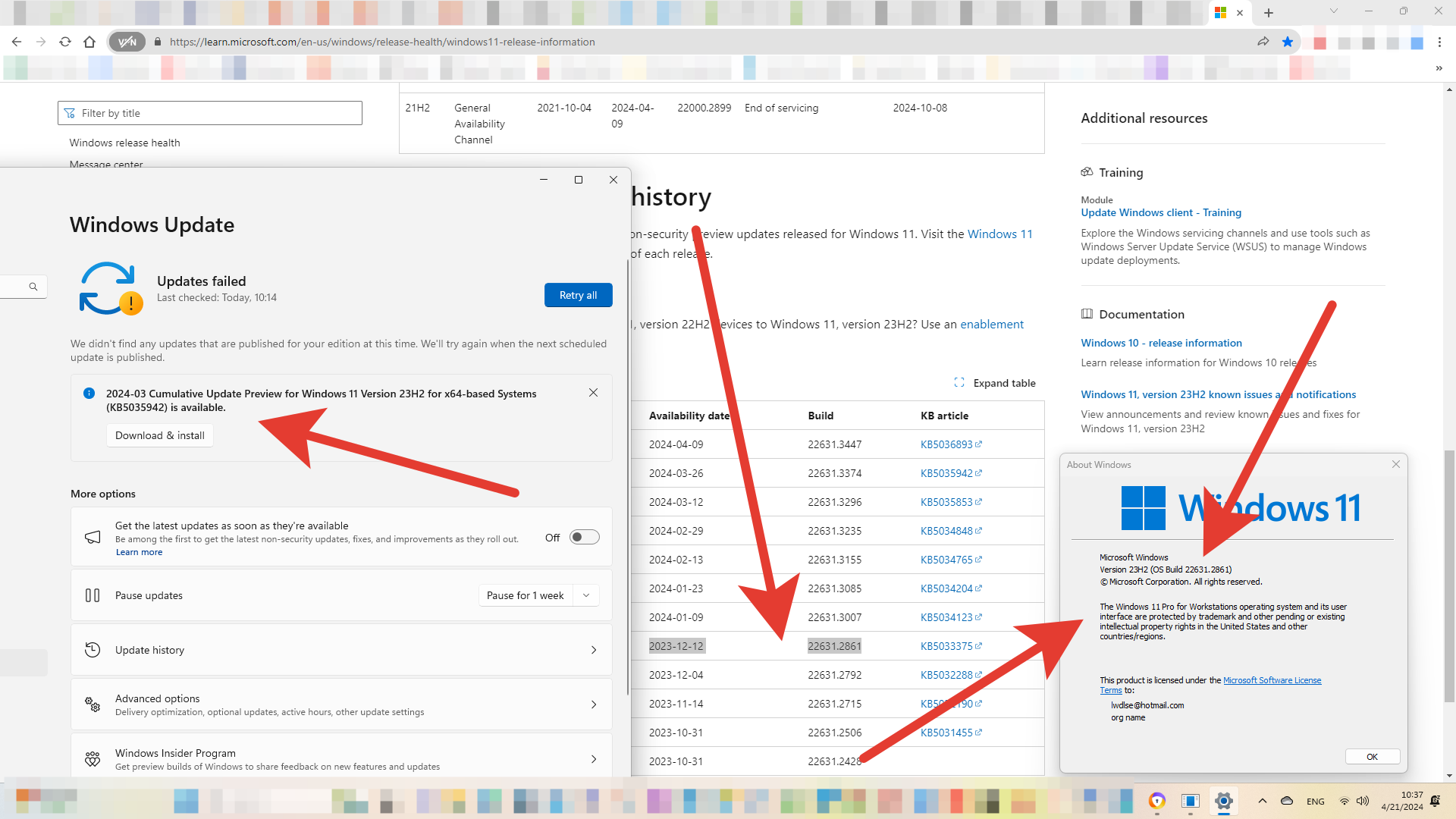The width and height of the screenshot is (1456, 819).
Task: Open KB5033375 article link
Action: click(951, 646)
